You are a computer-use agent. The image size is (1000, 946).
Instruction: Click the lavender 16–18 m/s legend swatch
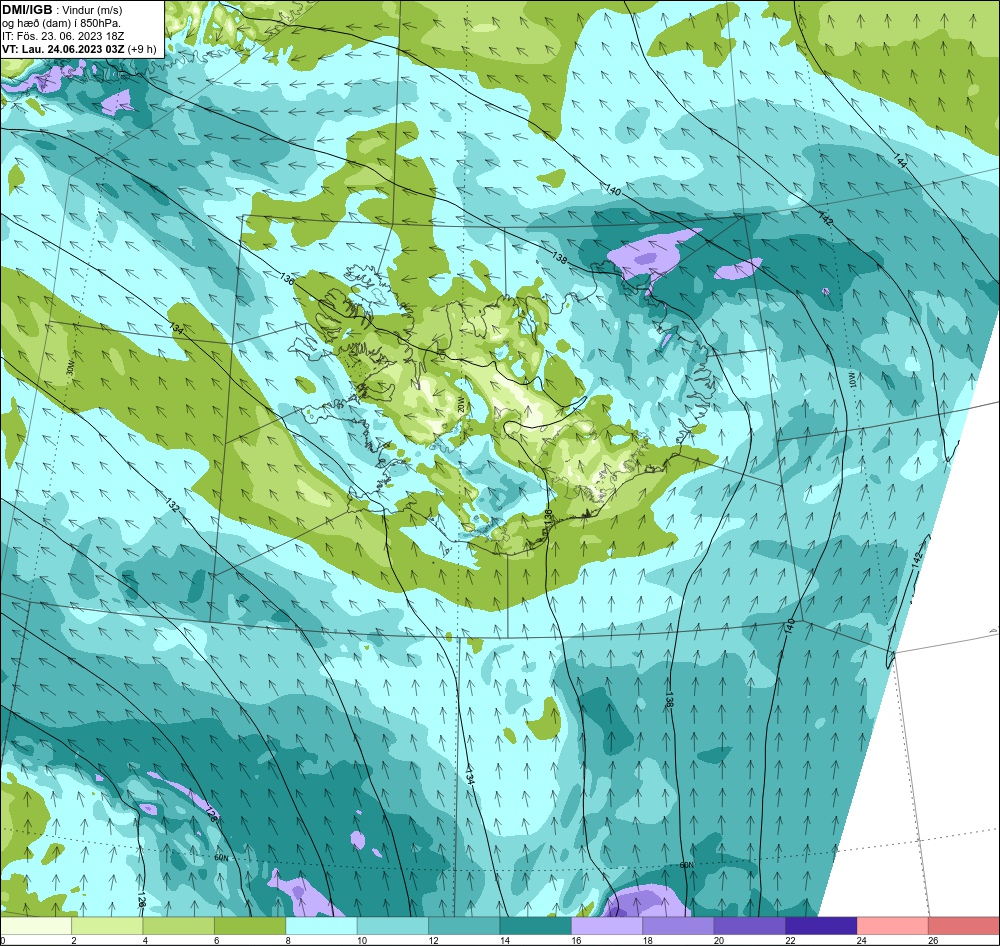click(607, 926)
